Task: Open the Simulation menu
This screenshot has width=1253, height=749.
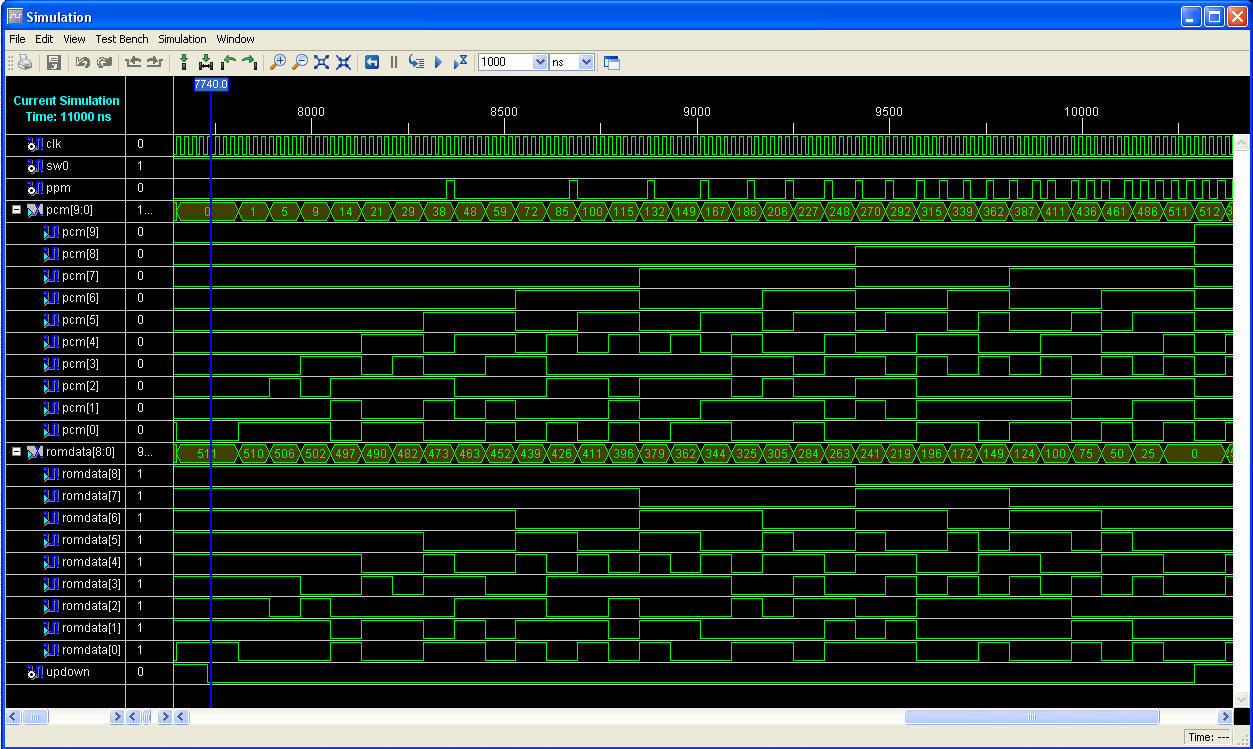Action: (182, 39)
